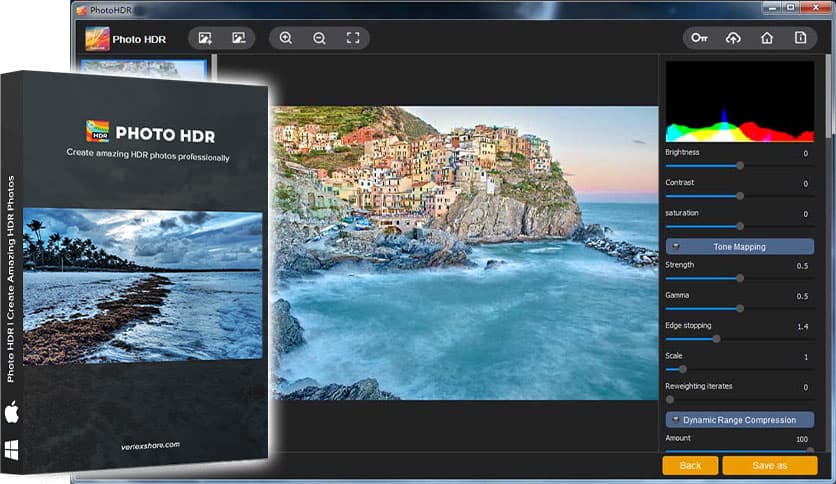Collapse the Tone Mapping section
Viewport: 836px width, 484px height.
(739, 247)
